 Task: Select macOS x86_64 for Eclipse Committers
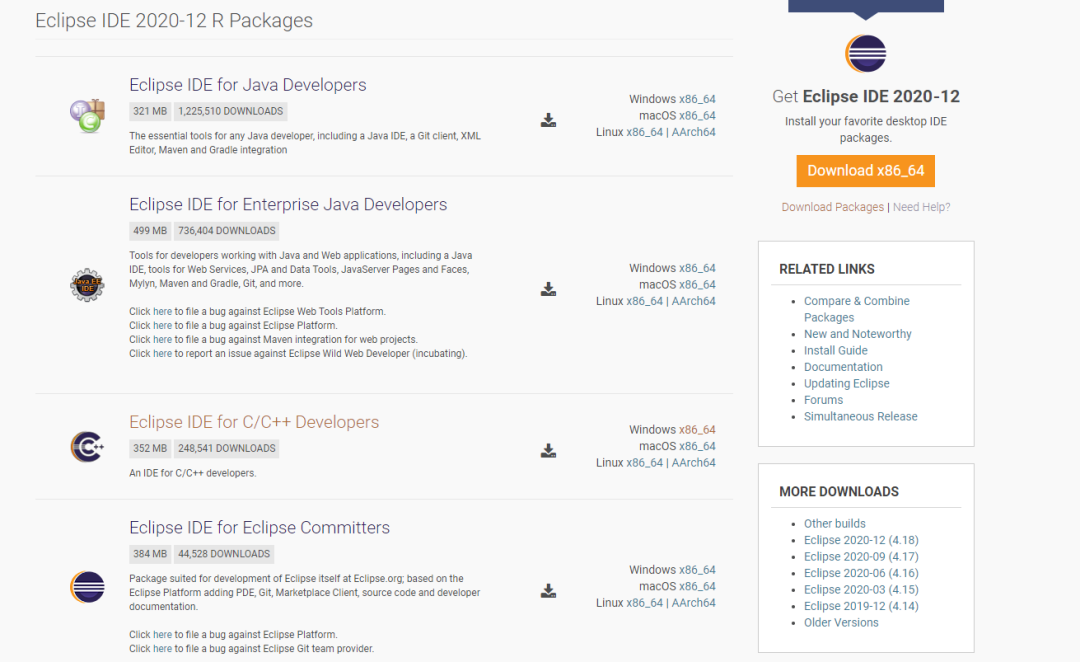[697, 586]
